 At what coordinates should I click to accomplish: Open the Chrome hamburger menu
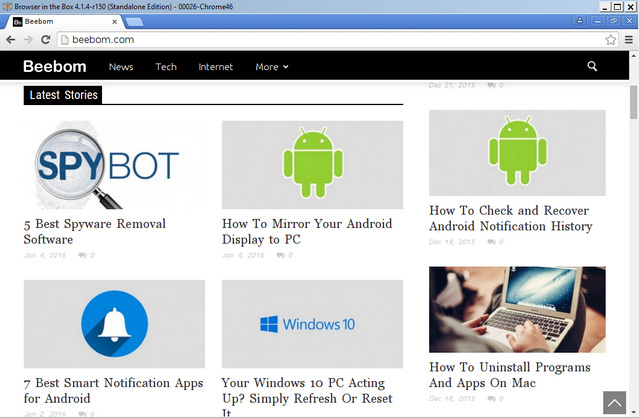629,40
